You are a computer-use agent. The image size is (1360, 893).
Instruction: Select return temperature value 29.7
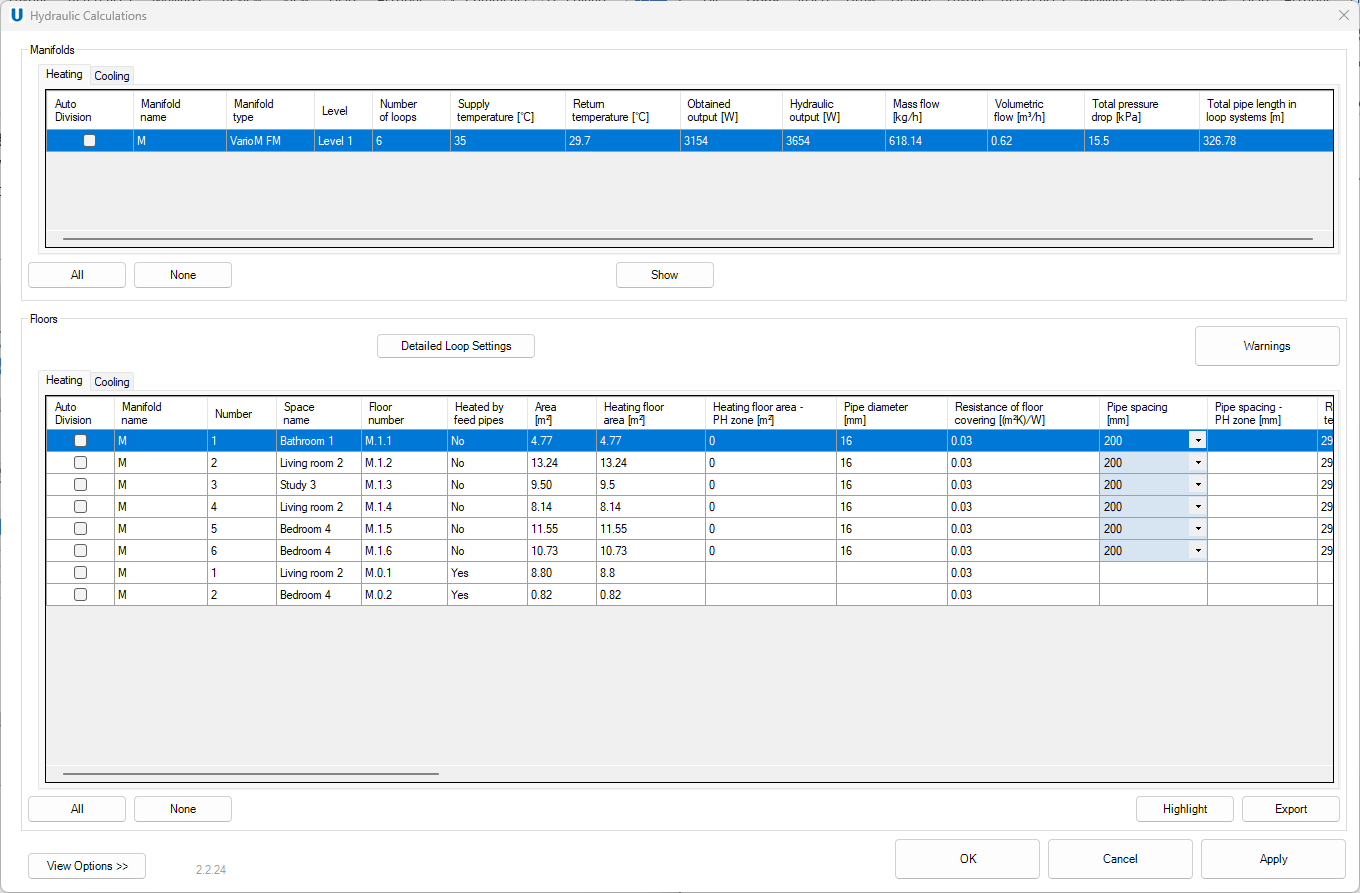(x=622, y=141)
